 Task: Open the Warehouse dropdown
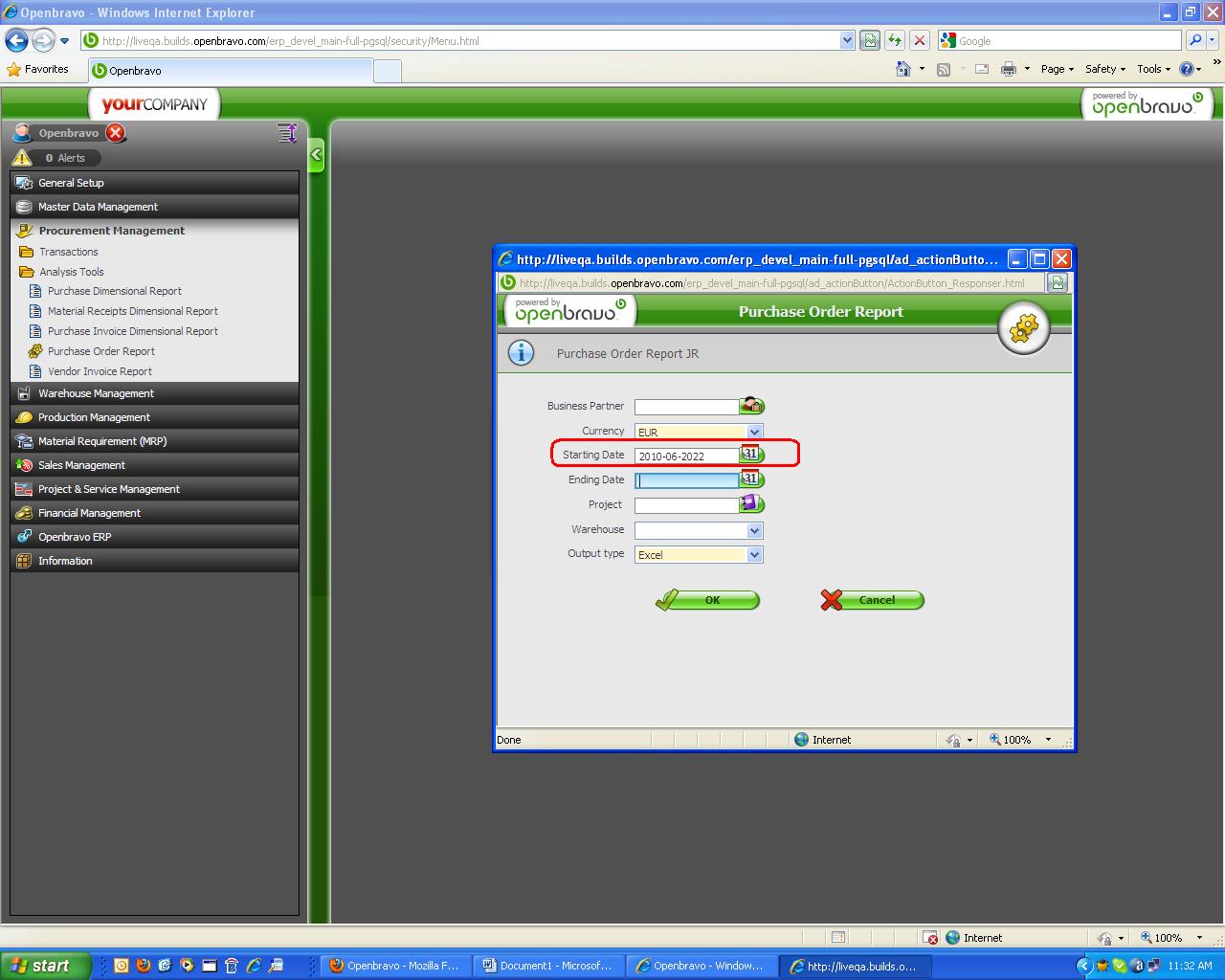[754, 530]
